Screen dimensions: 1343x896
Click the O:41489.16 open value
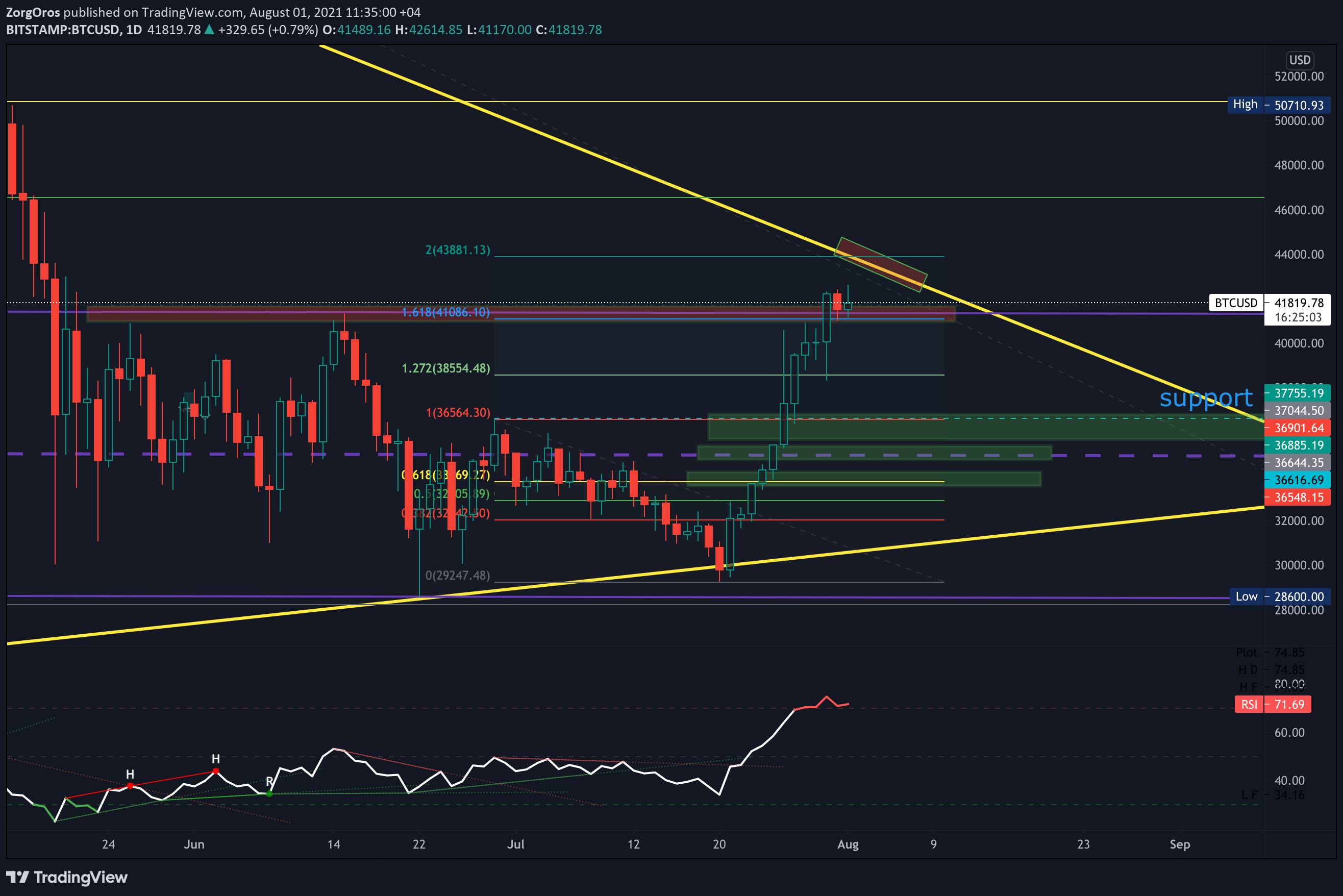[x=357, y=30]
